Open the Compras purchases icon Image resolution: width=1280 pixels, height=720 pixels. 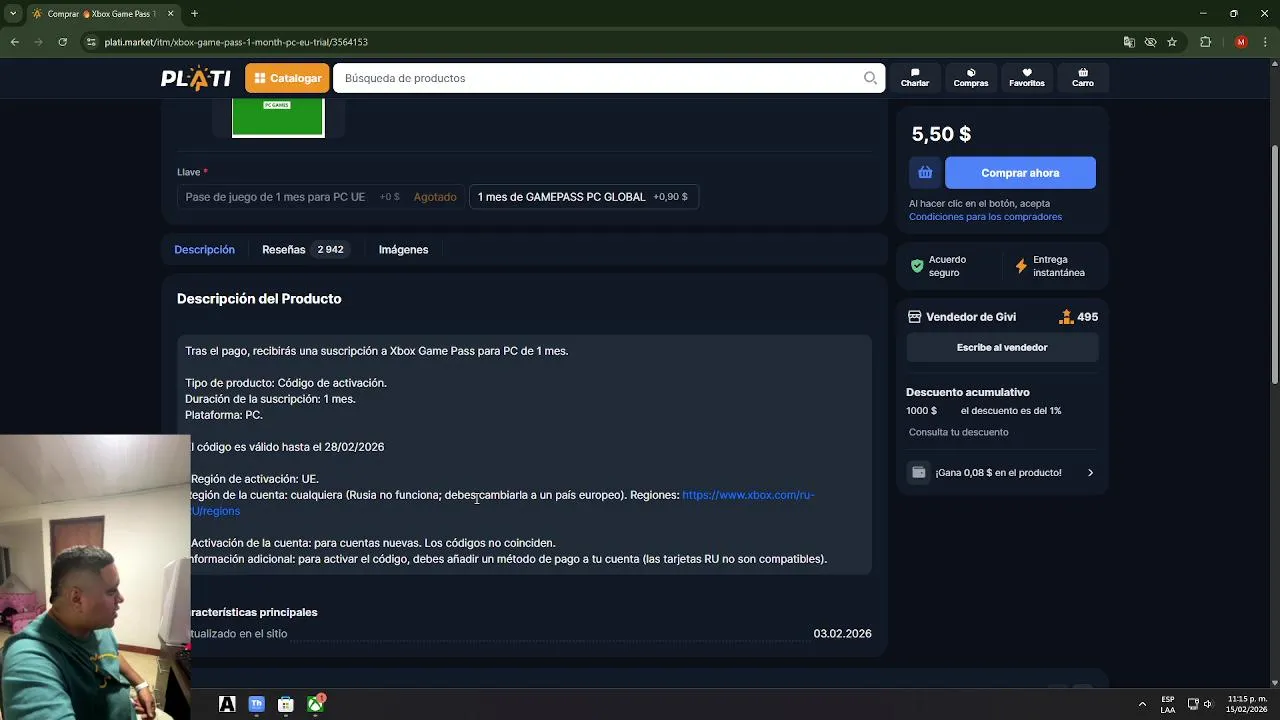coord(971,78)
